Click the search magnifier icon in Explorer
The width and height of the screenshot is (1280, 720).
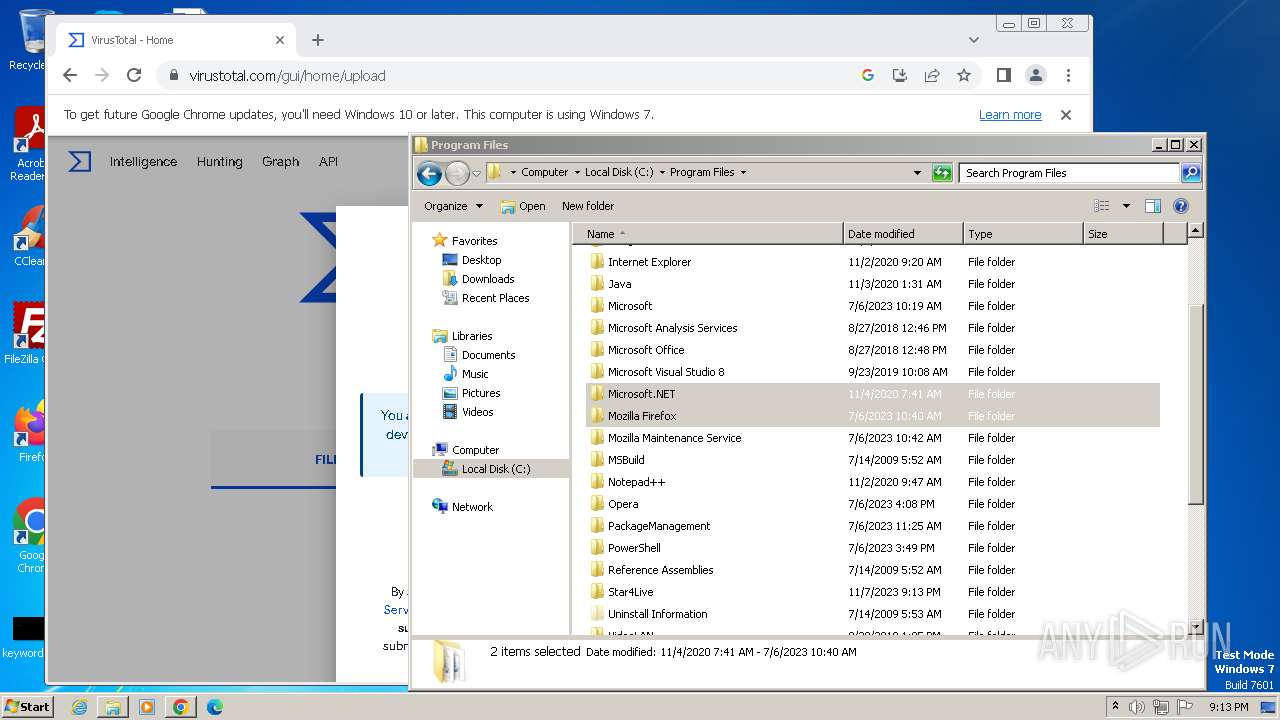[x=1190, y=173]
